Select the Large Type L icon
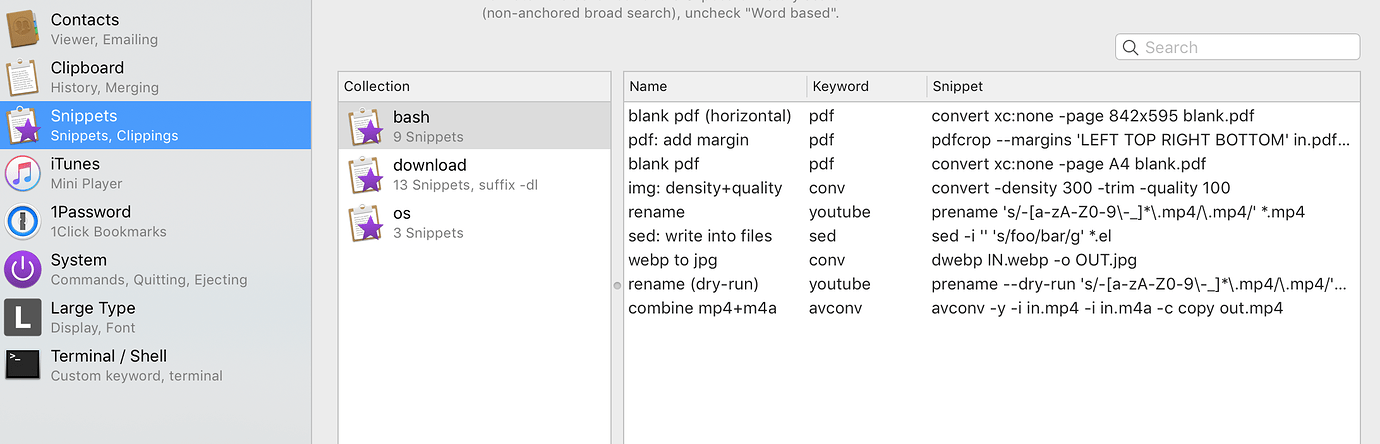The height and width of the screenshot is (444, 1380). (23, 317)
